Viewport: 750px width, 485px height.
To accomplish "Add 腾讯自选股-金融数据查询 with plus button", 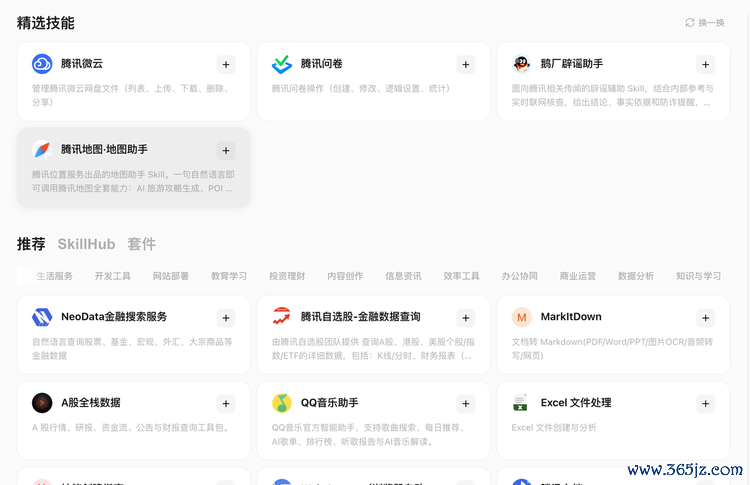I will (x=465, y=318).
